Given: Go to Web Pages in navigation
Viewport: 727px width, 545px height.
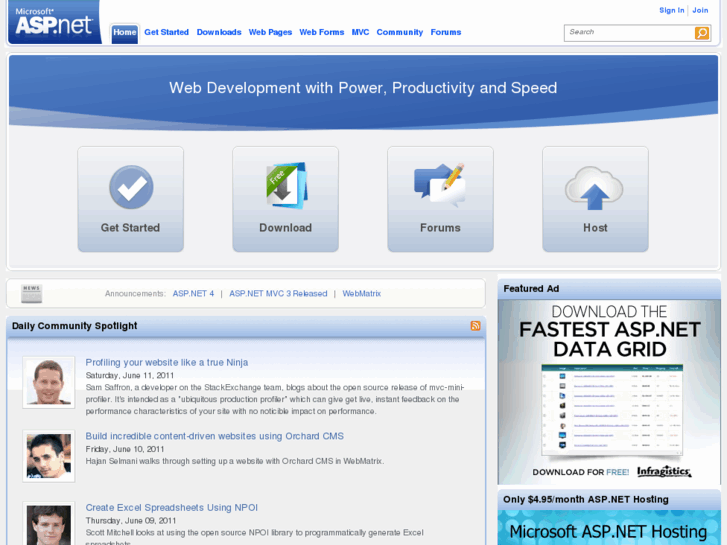Looking at the screenshot, I should (x=270, y=32).
